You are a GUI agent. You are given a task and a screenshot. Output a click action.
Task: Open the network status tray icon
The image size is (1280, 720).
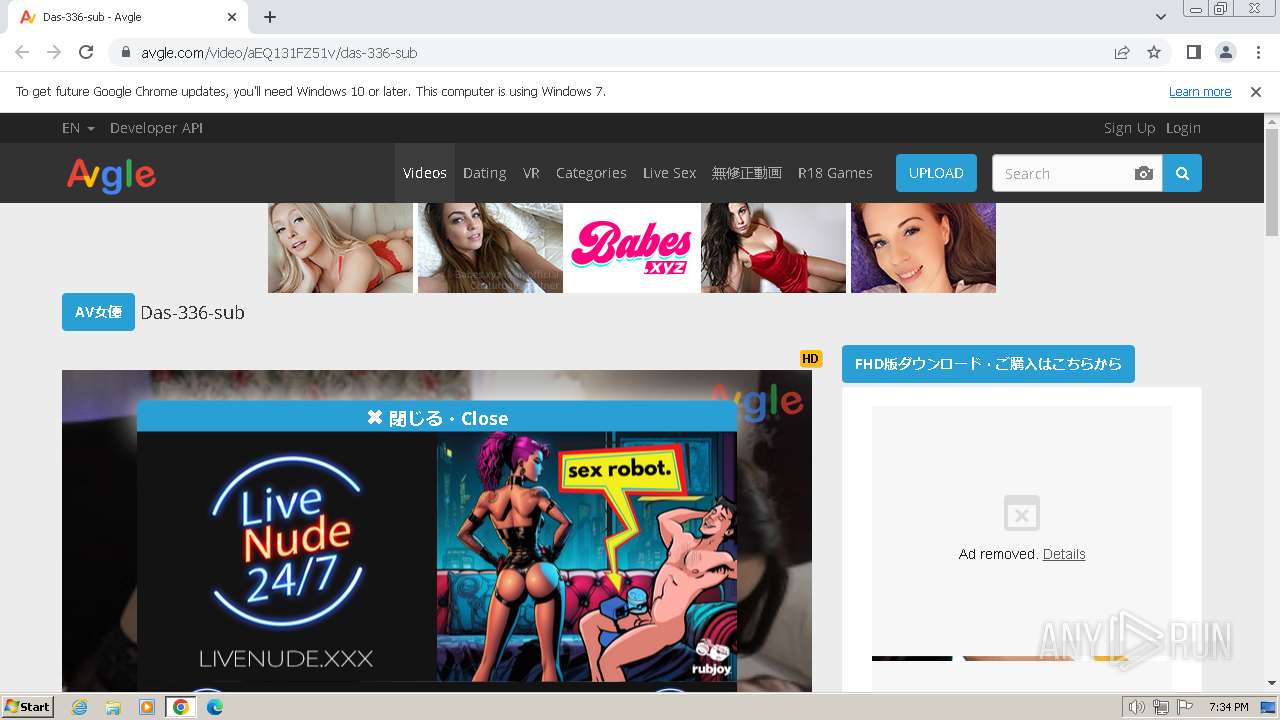point(1160,707)
